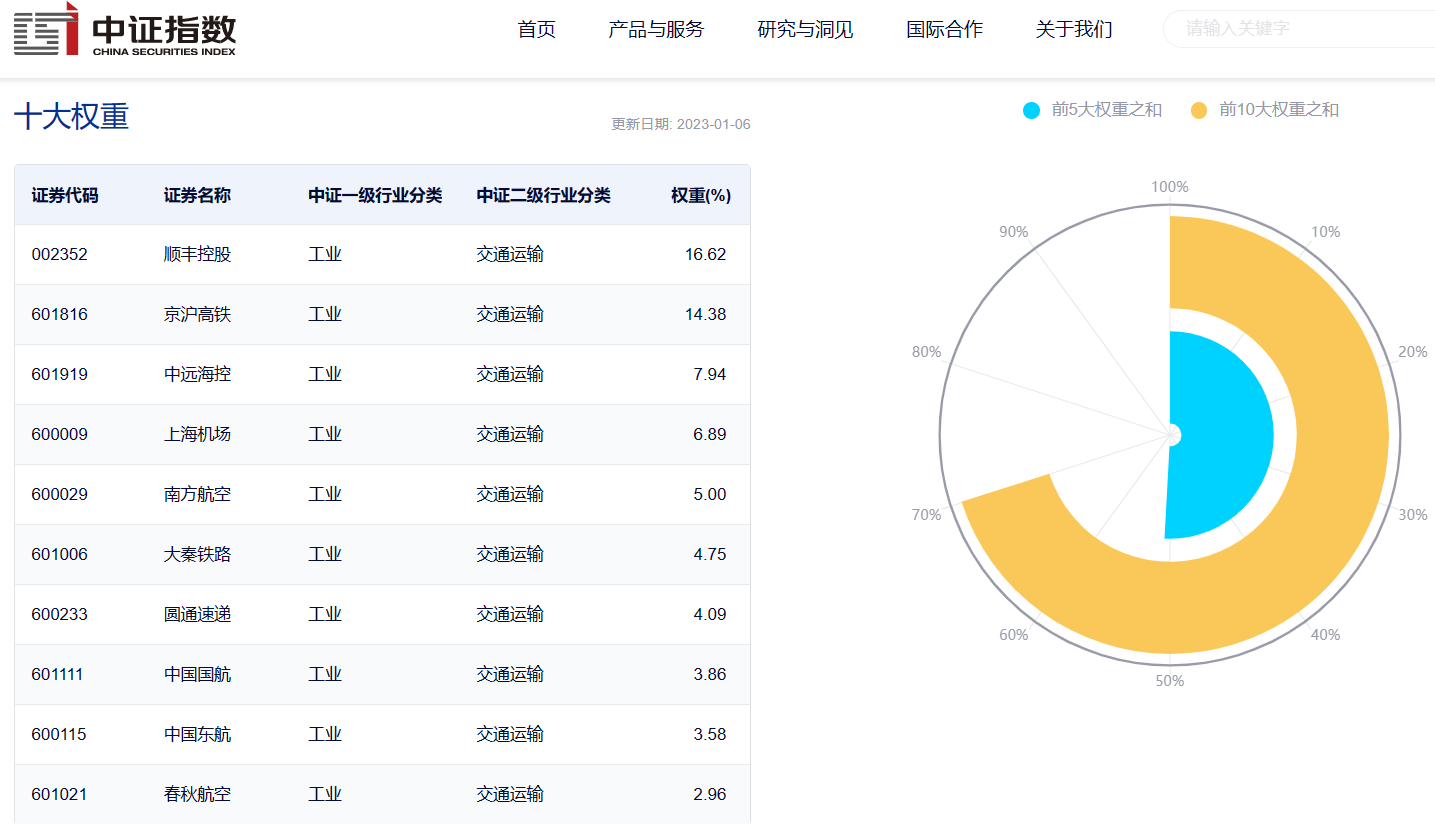The image size is (1435, 824).
Task: Click the 中证一级行业分类 column header
Action: [375, 195]
